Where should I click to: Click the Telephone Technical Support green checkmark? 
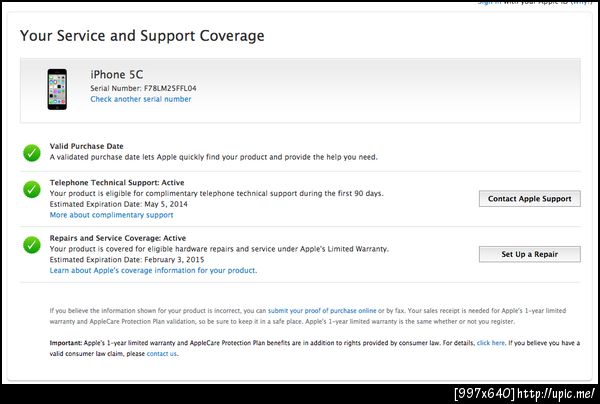tap(32, 189)
